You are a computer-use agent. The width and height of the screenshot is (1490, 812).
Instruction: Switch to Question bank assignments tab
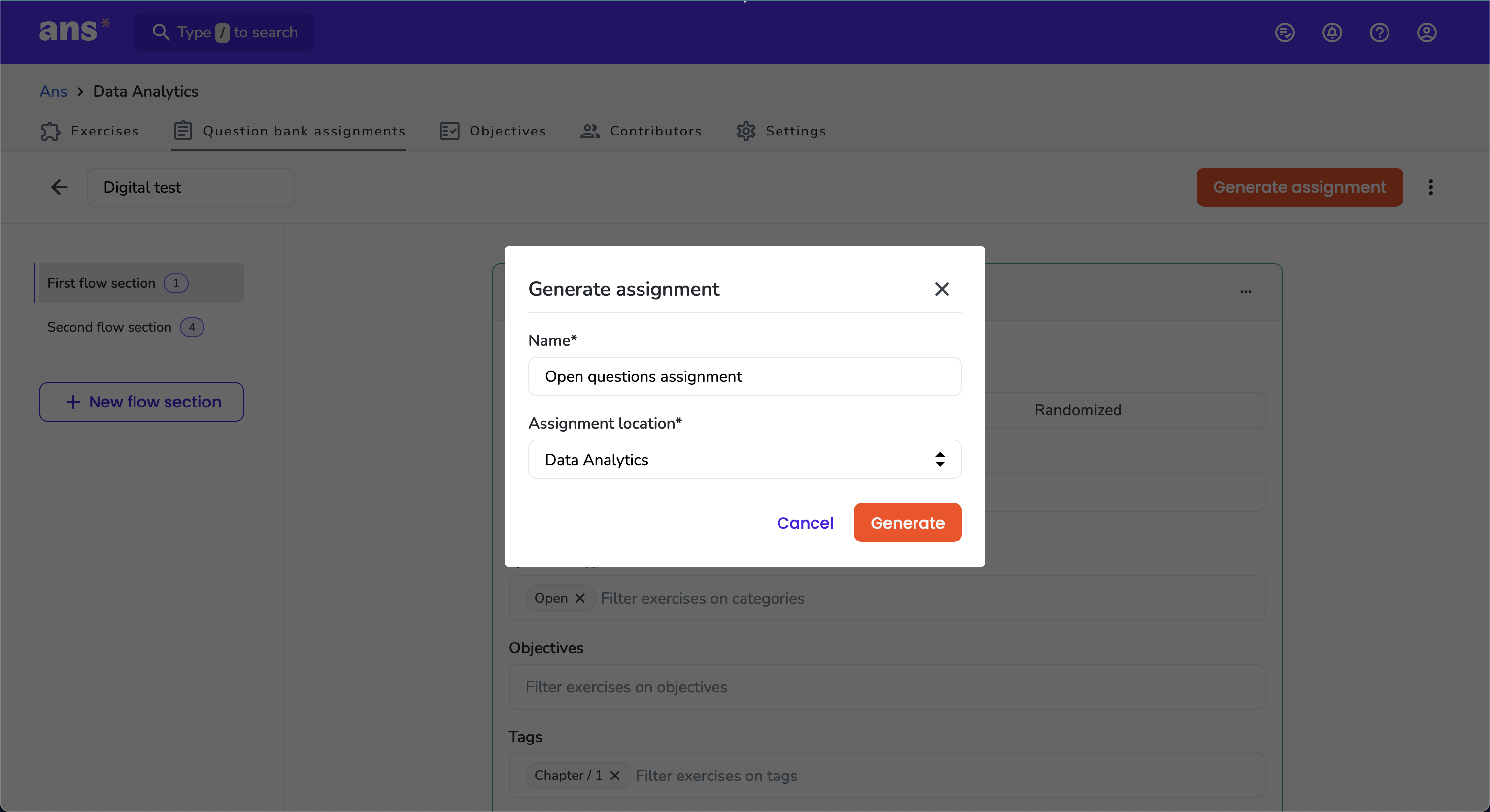[x=289, y=131]
